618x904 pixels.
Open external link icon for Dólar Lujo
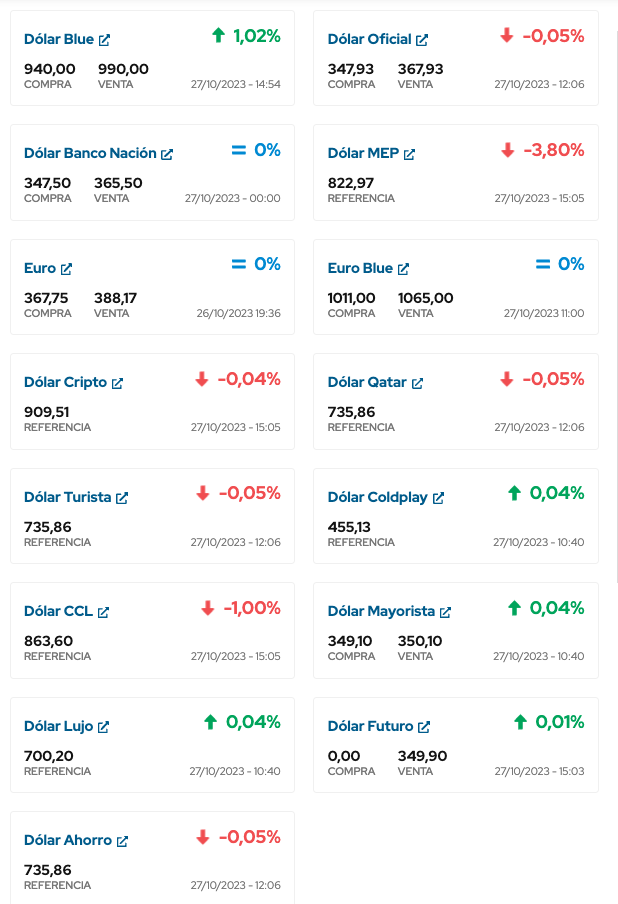point(103,727)
